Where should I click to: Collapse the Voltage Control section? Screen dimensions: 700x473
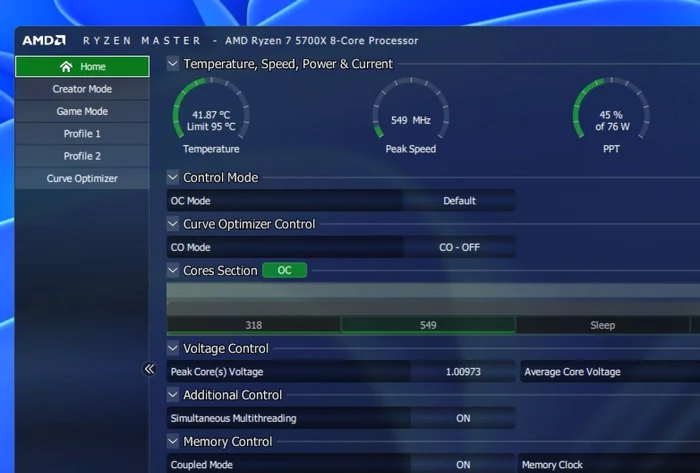(x=173, y=348)
